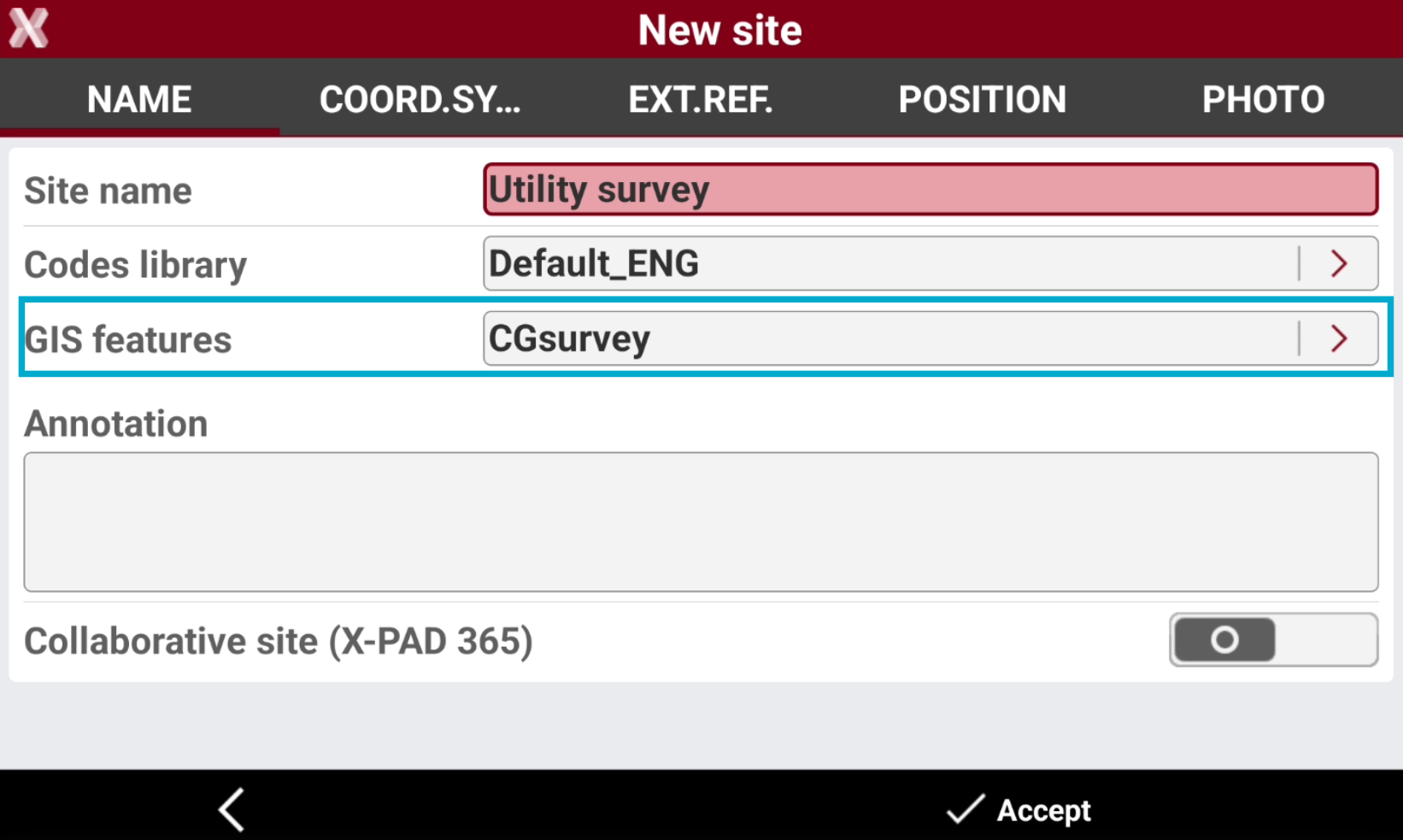The height and width of the screenshot is (840, 1403).
Task: Click the 'New site' title
Action: (719, 30)
